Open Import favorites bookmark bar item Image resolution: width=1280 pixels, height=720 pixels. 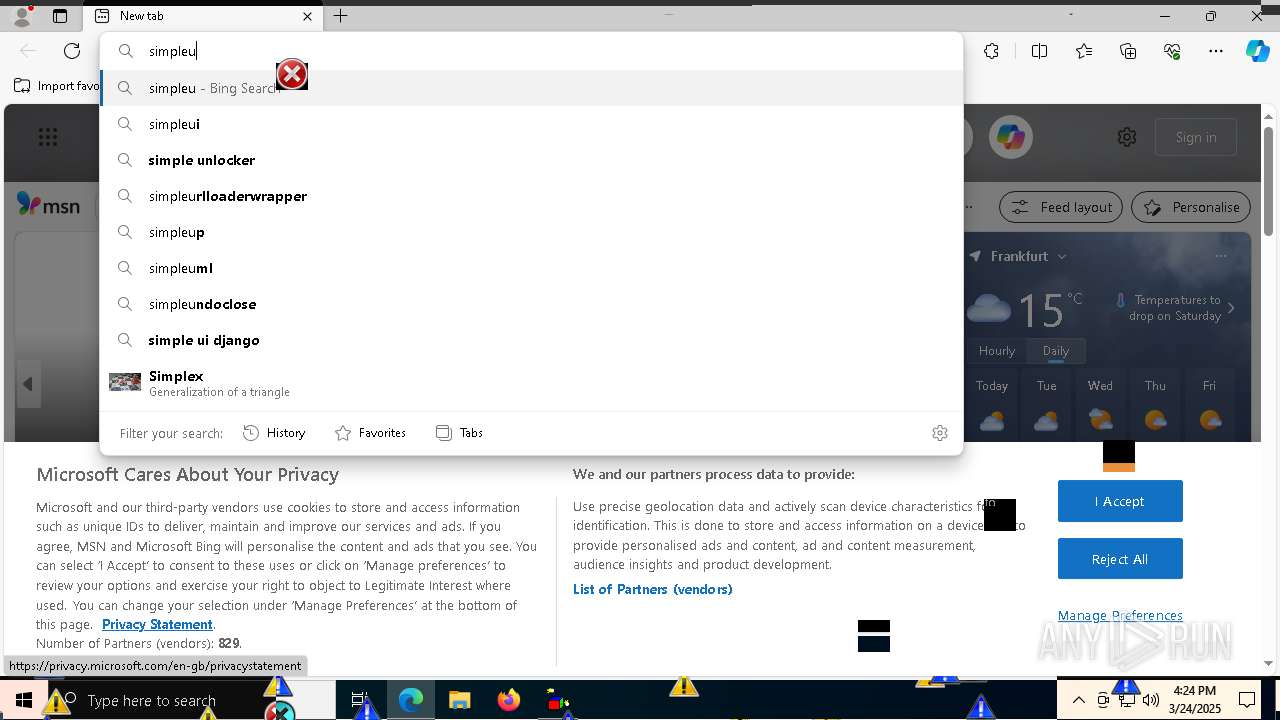[57, 86]
